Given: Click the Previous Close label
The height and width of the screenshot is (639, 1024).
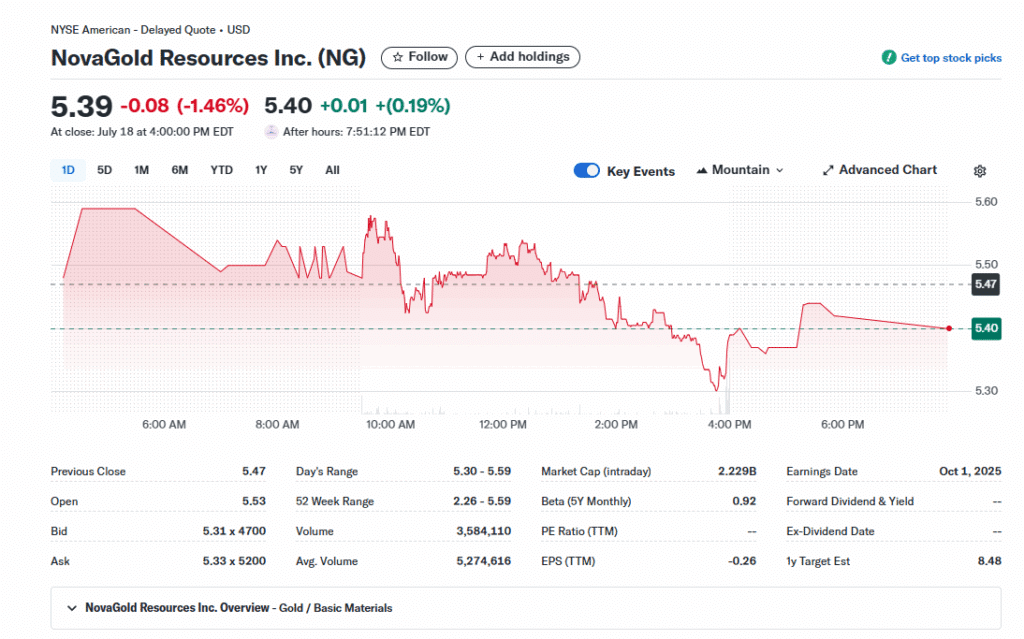Looking at the screenshot, I should coord(88,471).
